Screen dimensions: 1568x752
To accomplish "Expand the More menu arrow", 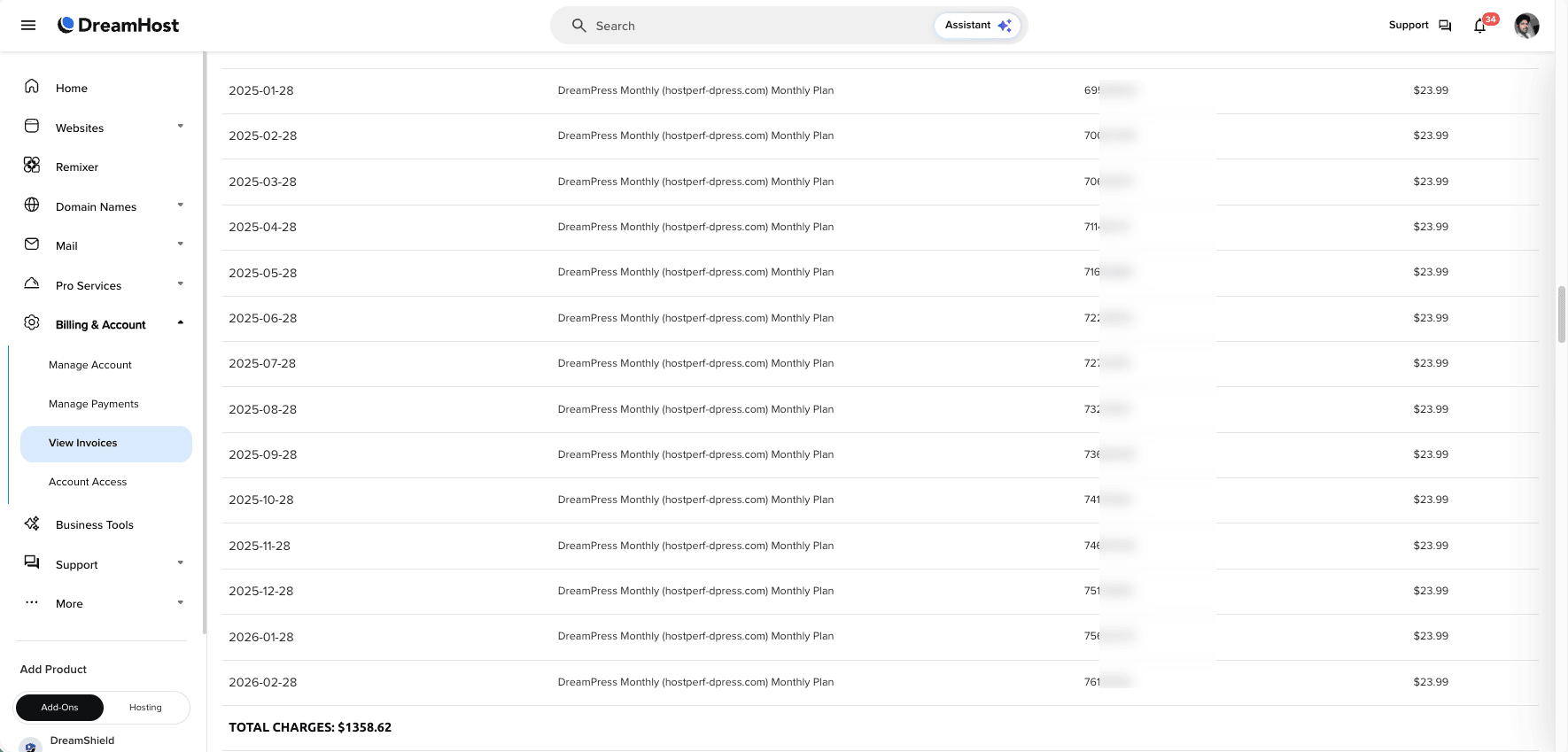I will point(181,603).
